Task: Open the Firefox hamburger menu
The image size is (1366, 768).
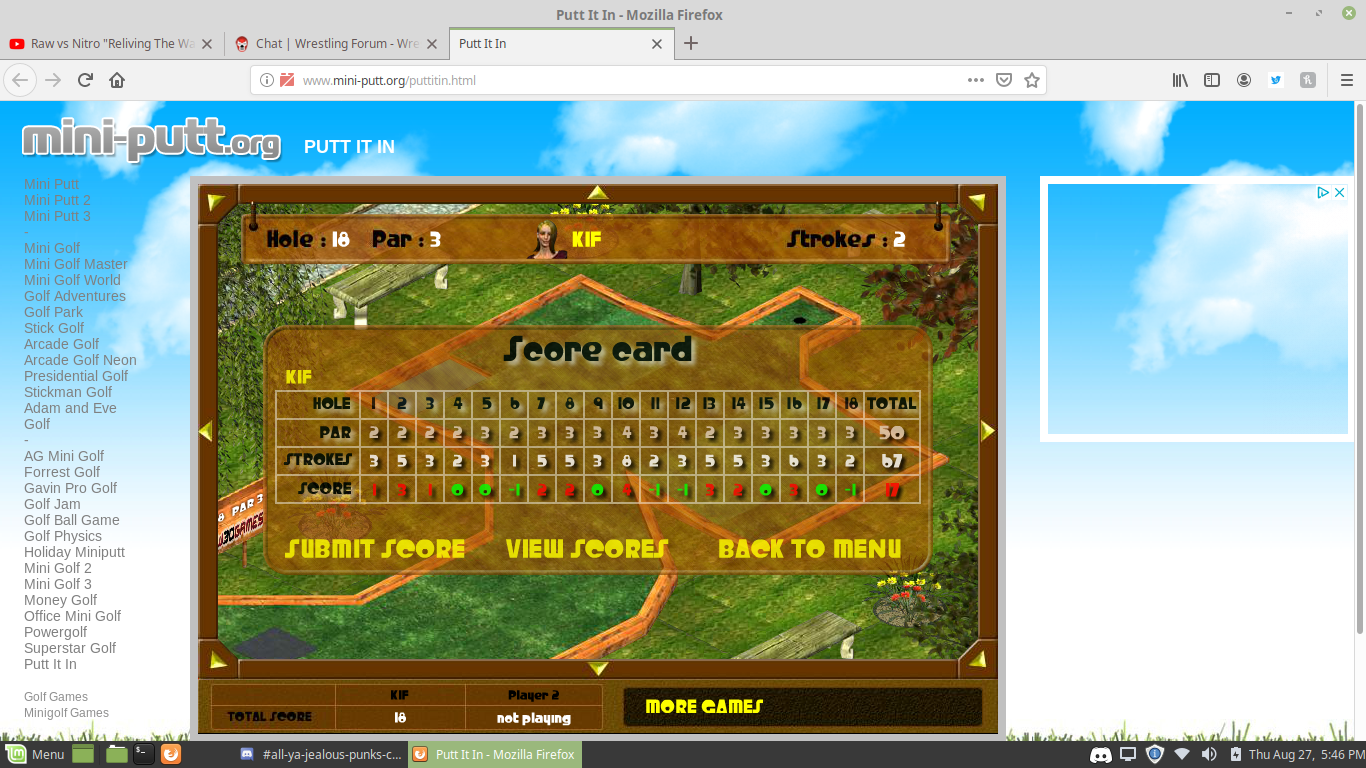Action: click(1346, 80)
